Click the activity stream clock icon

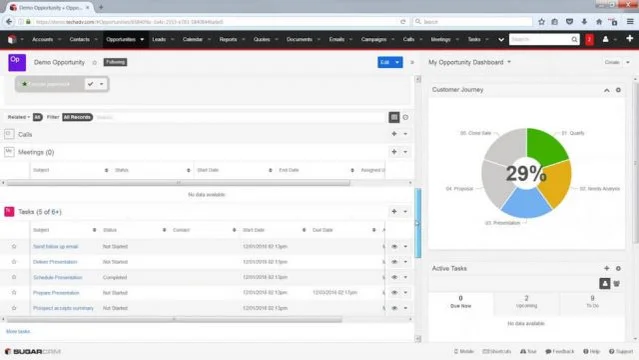click(x=405, y=117)
